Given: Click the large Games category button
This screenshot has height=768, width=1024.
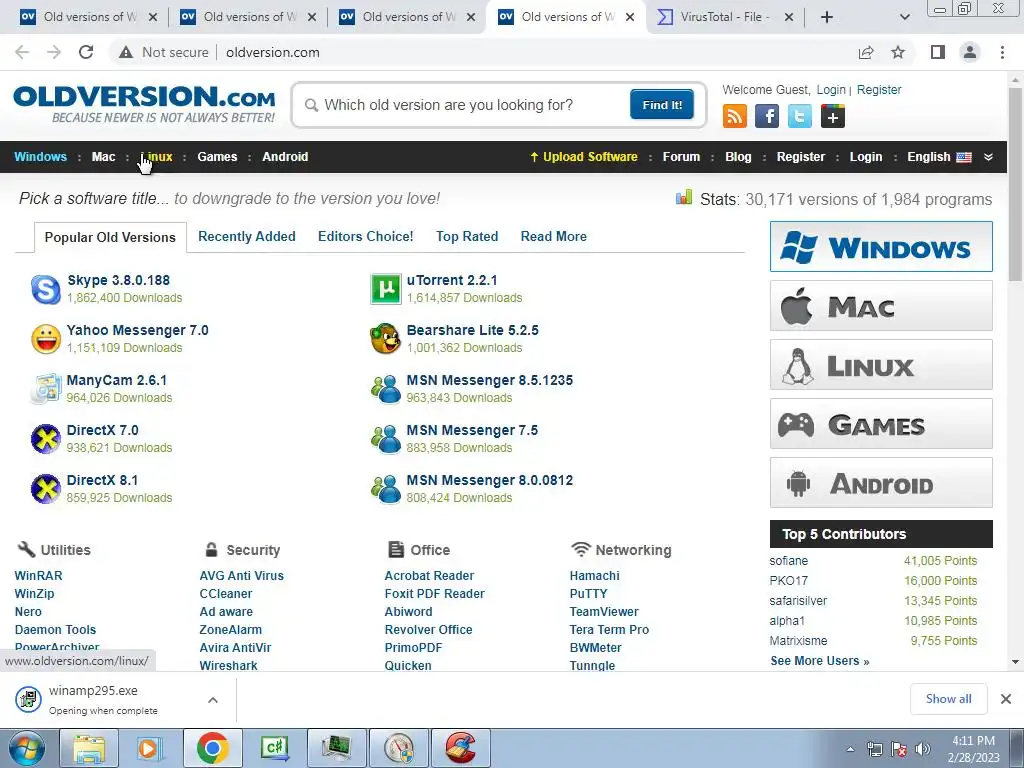Looking at the screenshot, I should click(881, 424).
